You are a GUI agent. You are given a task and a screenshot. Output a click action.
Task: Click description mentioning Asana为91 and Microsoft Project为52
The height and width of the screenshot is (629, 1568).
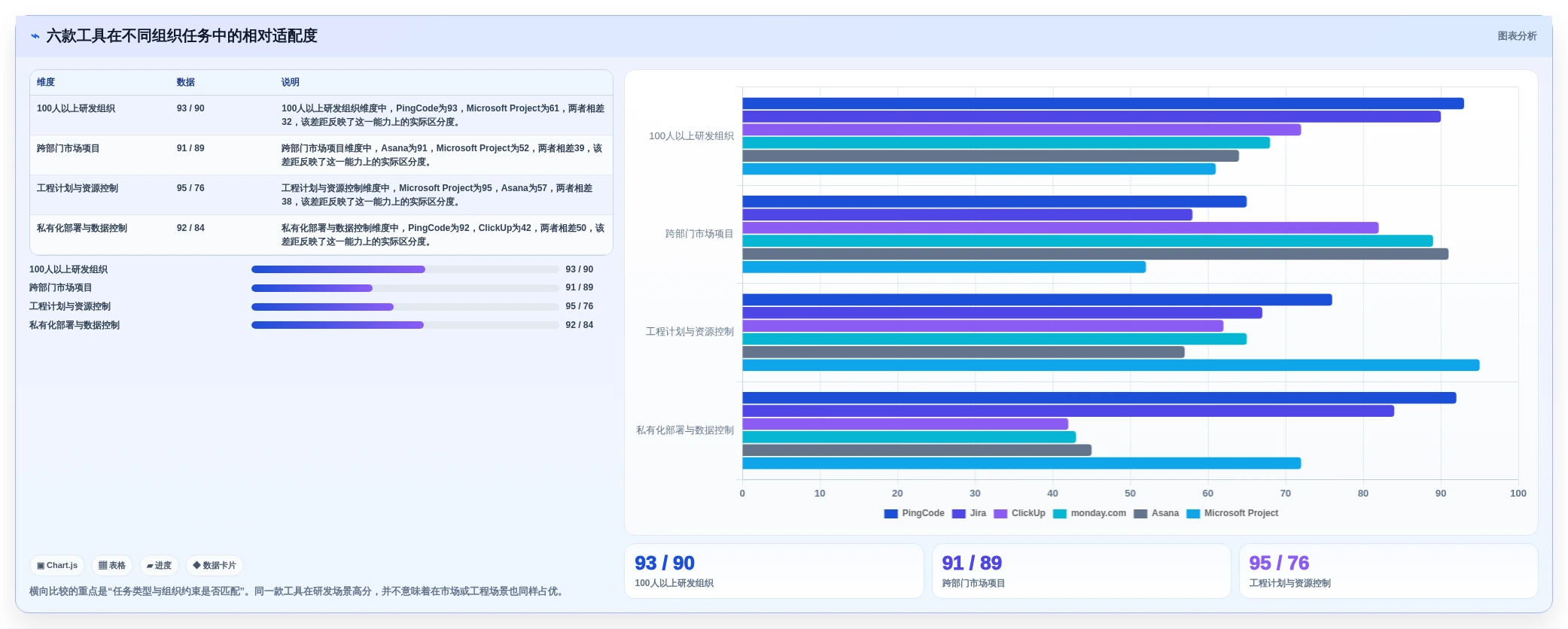pyautogui.click(x=443, y=155)
